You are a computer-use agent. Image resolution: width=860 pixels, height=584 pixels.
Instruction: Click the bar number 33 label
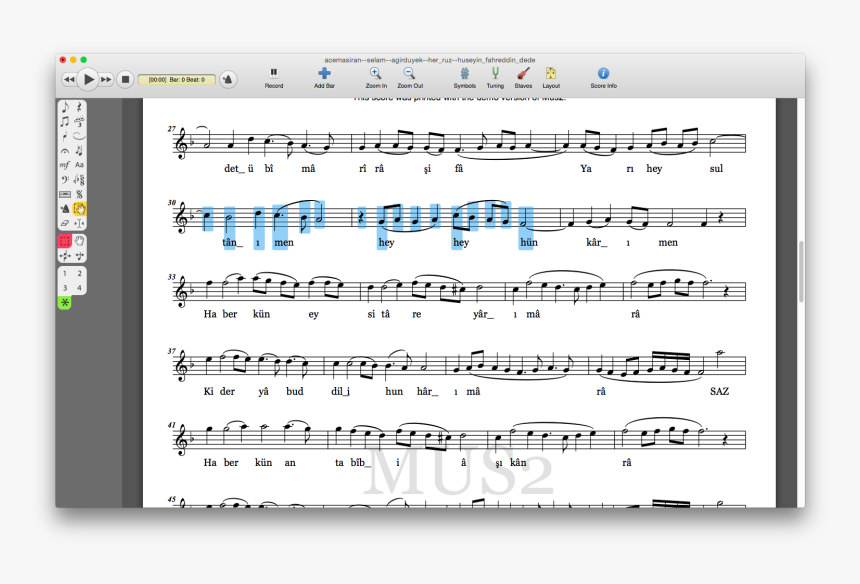172,277
